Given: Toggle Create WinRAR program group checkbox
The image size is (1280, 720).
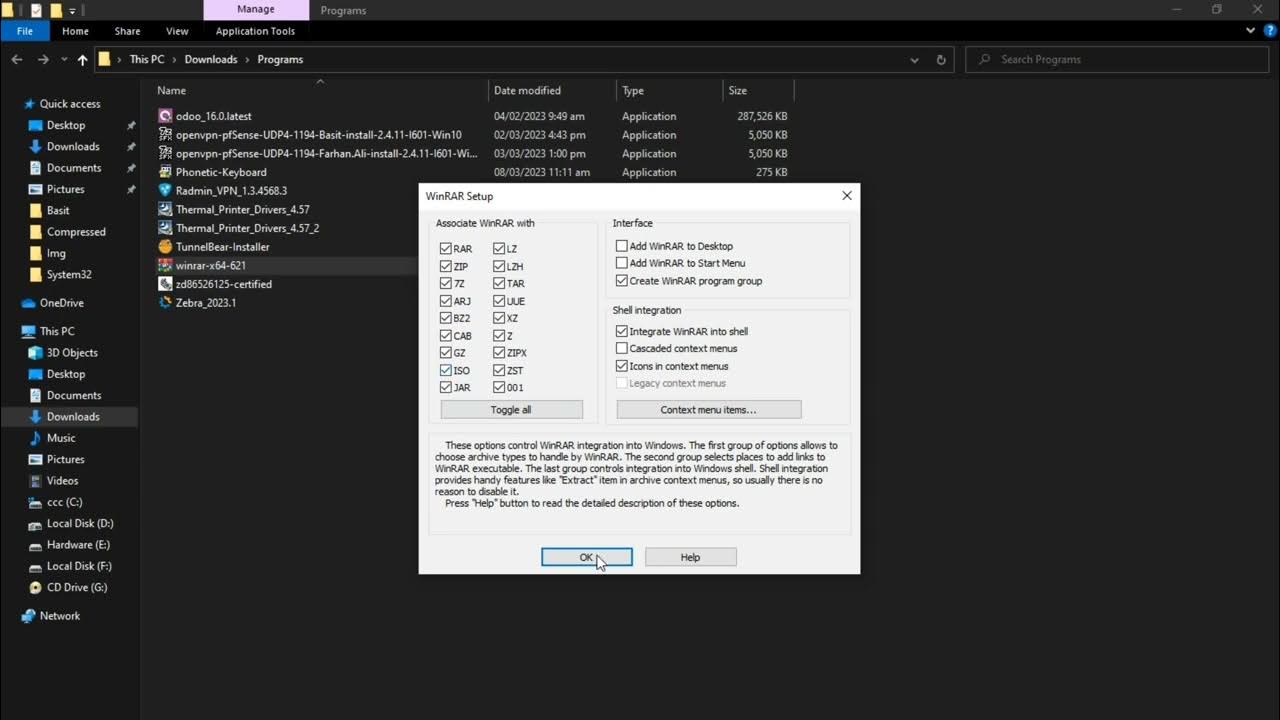Looking at the screenshot, I should [622, 281].
